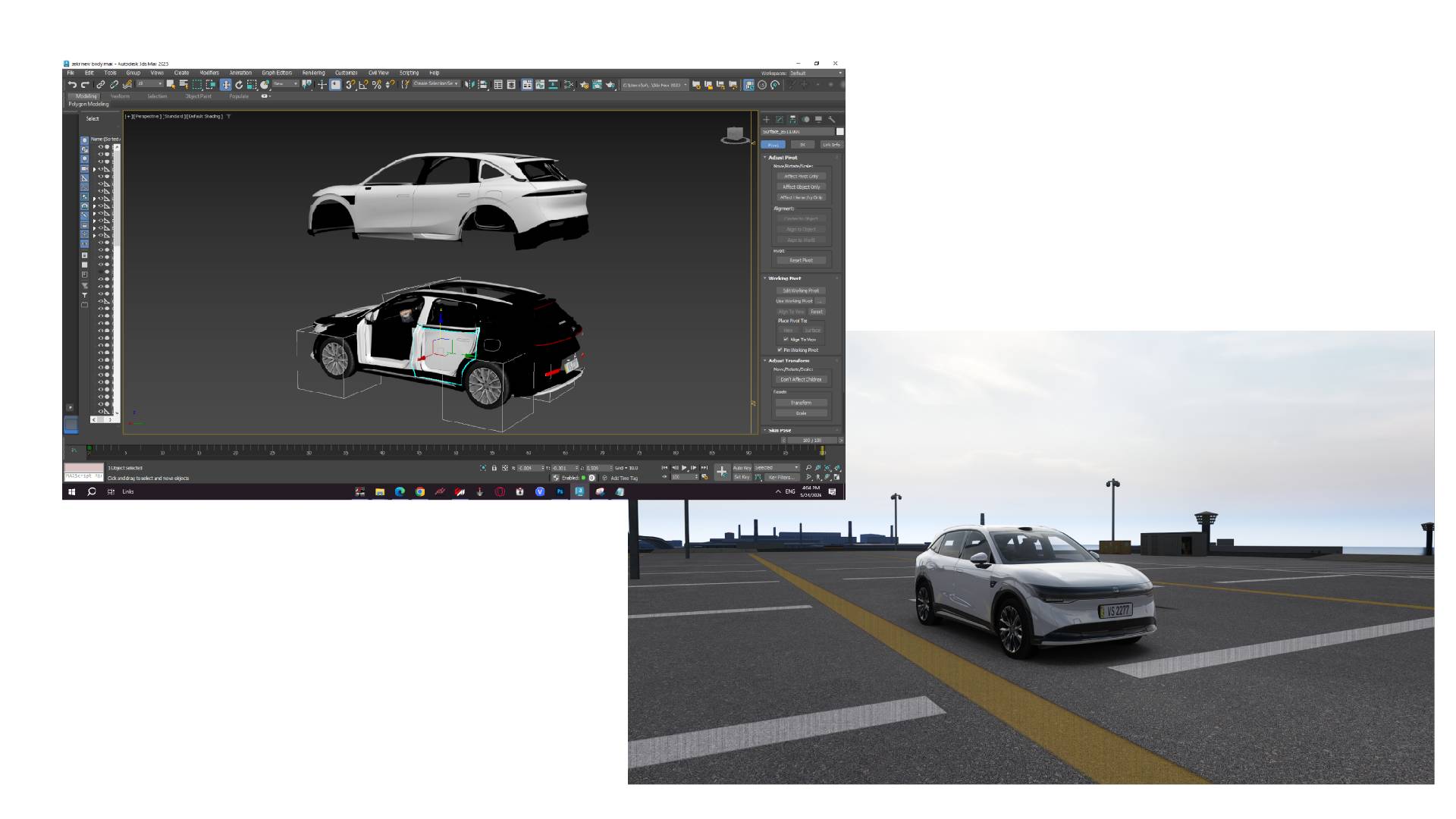The image size is (1456, 819).
Task: Open Photoshop from the Windows taskbar
Action: (x=560, y=491)
